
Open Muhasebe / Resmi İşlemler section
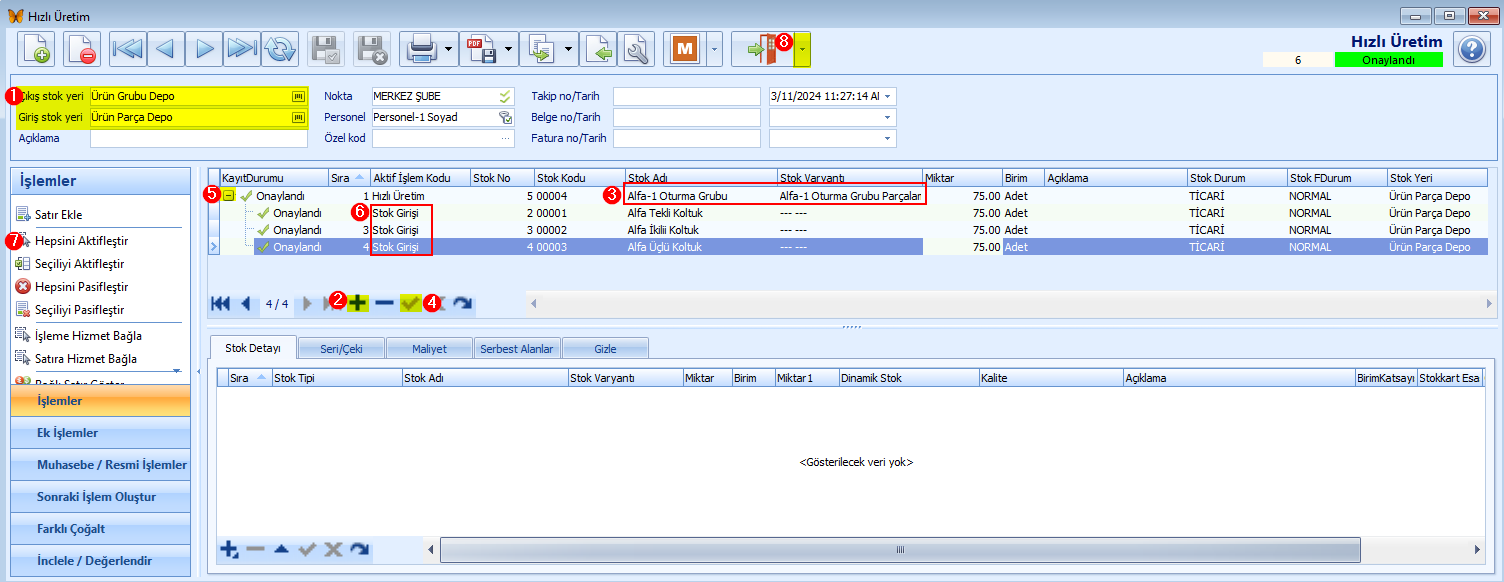point(100,465)
